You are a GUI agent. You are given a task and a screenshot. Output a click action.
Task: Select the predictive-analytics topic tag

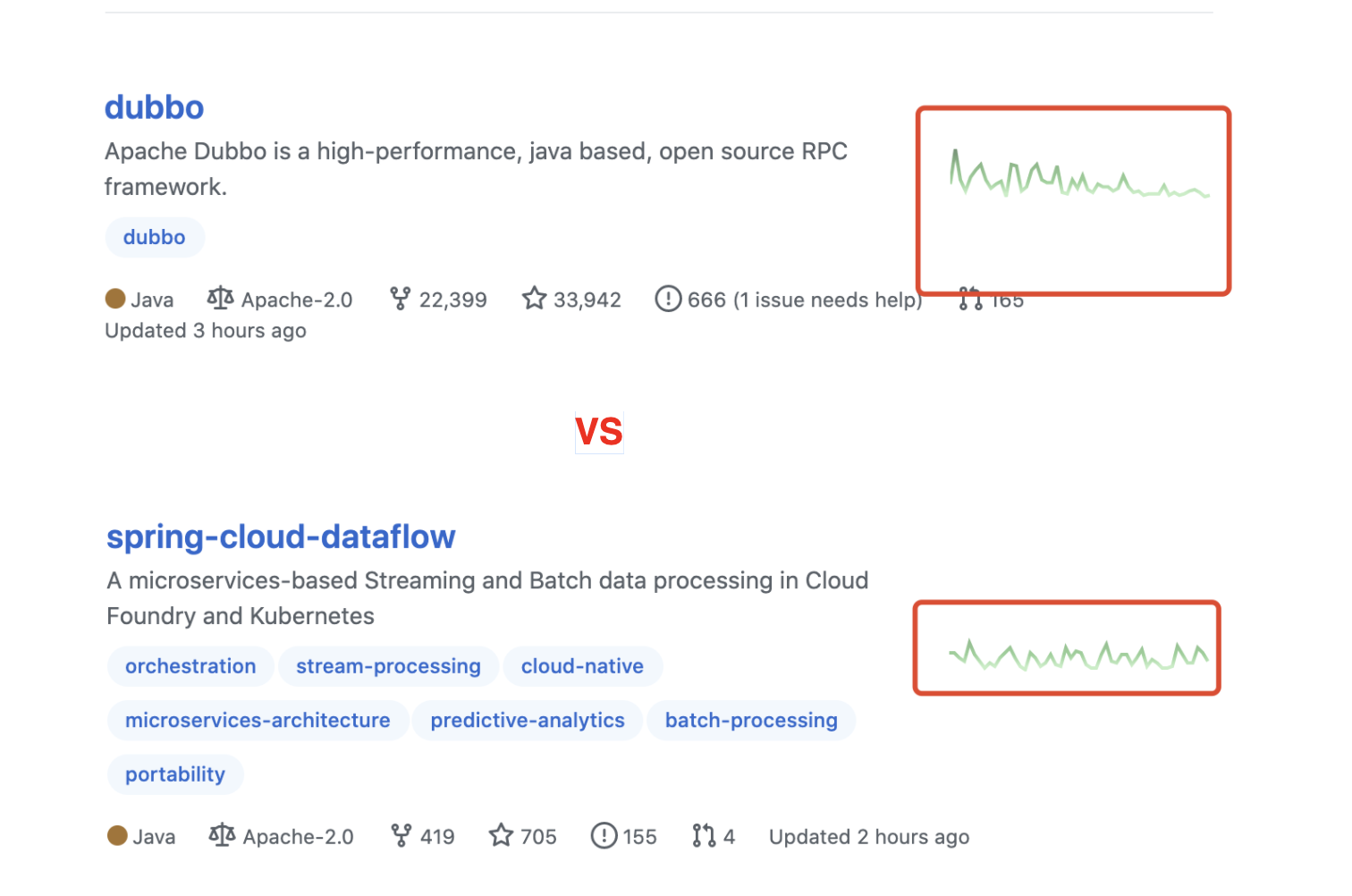[x=528, y=721]
